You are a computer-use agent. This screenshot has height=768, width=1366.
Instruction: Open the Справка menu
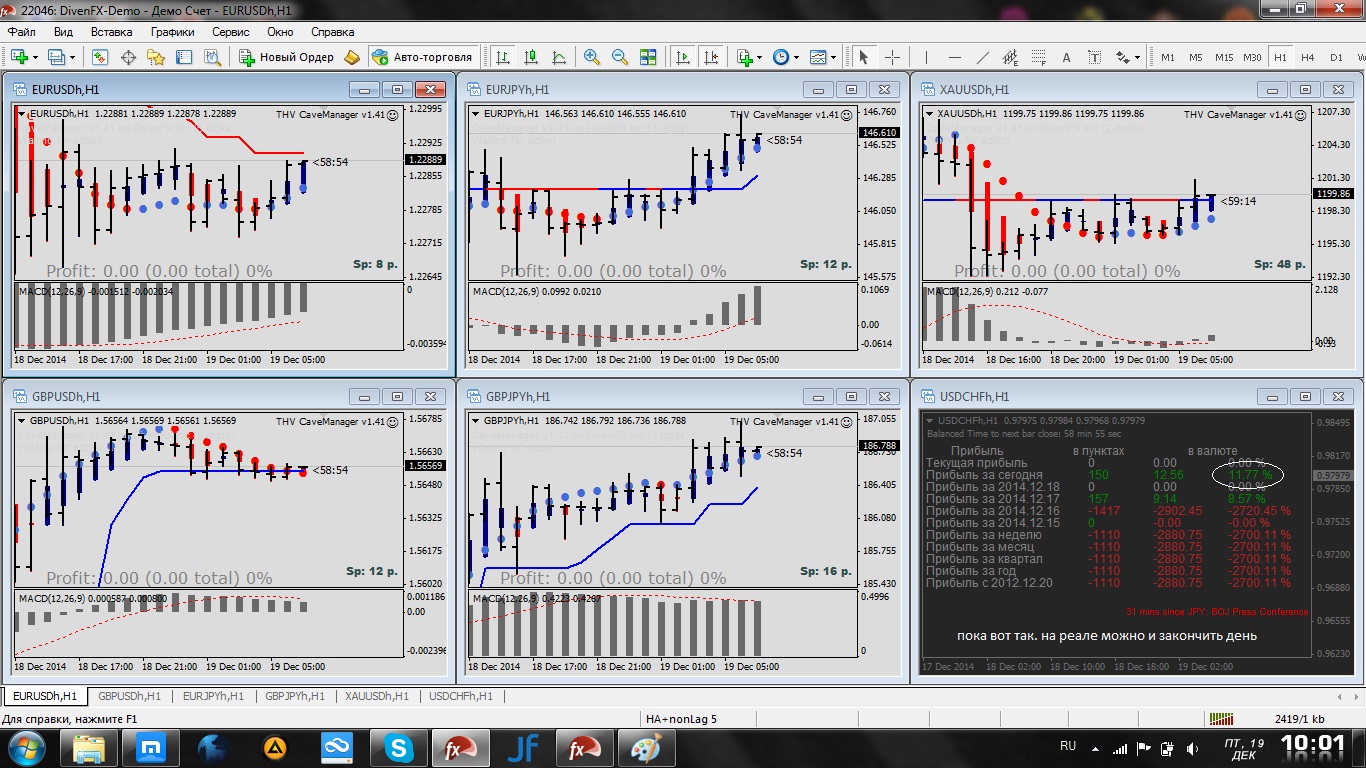point(333,31)
